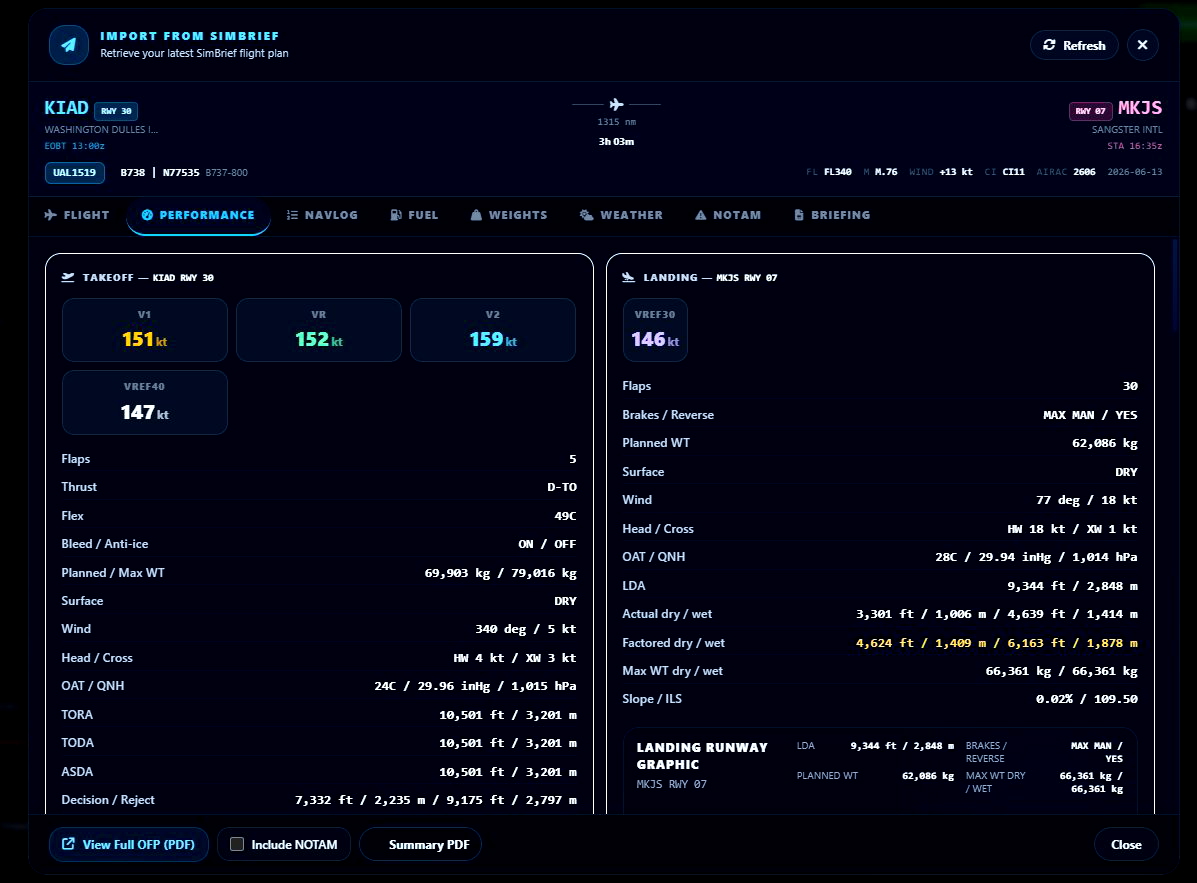Click the LDA 9,344 ft / 2,848 m value

click(1073, 586)
